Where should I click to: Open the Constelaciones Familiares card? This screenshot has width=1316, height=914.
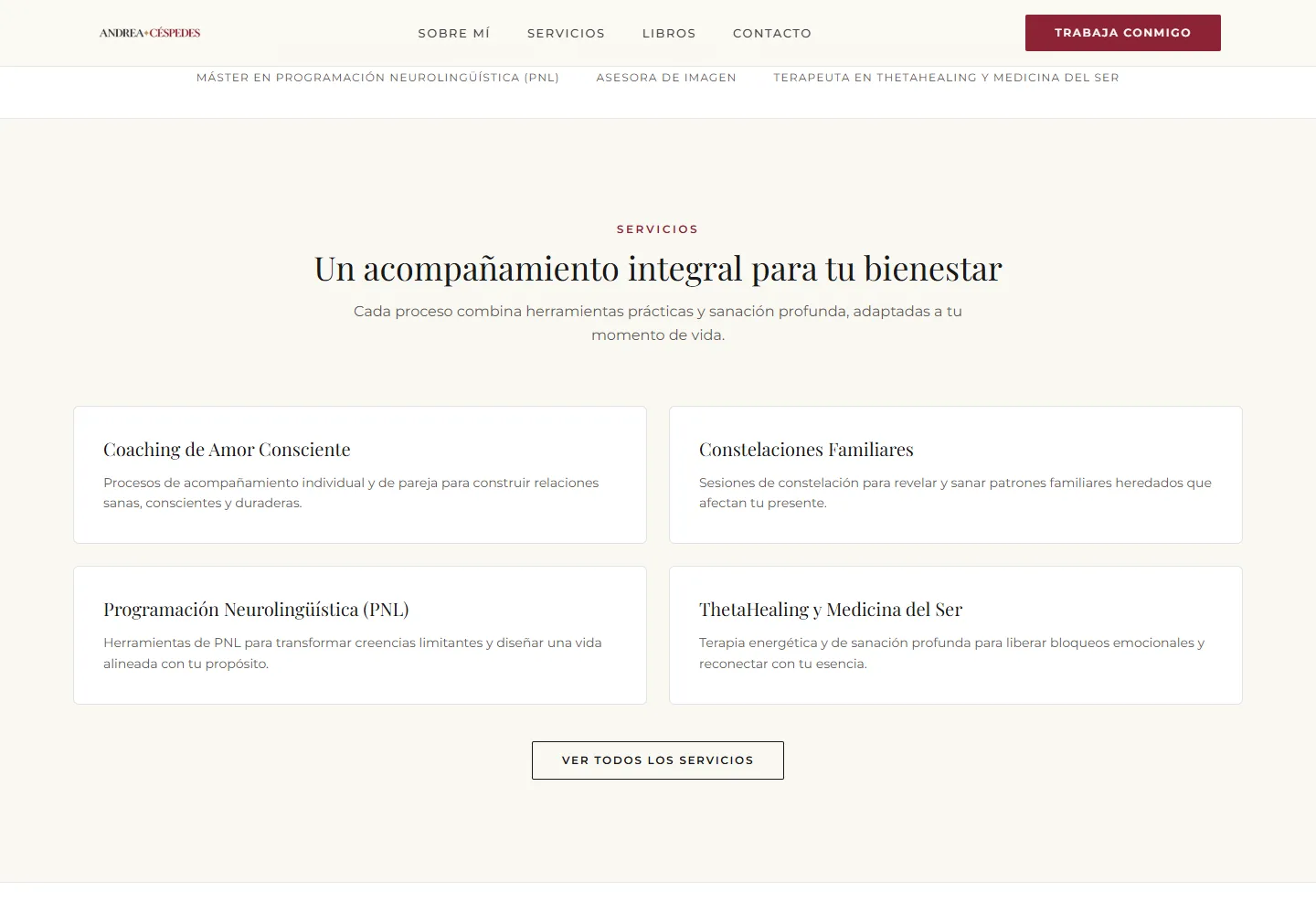pos(956,475)
